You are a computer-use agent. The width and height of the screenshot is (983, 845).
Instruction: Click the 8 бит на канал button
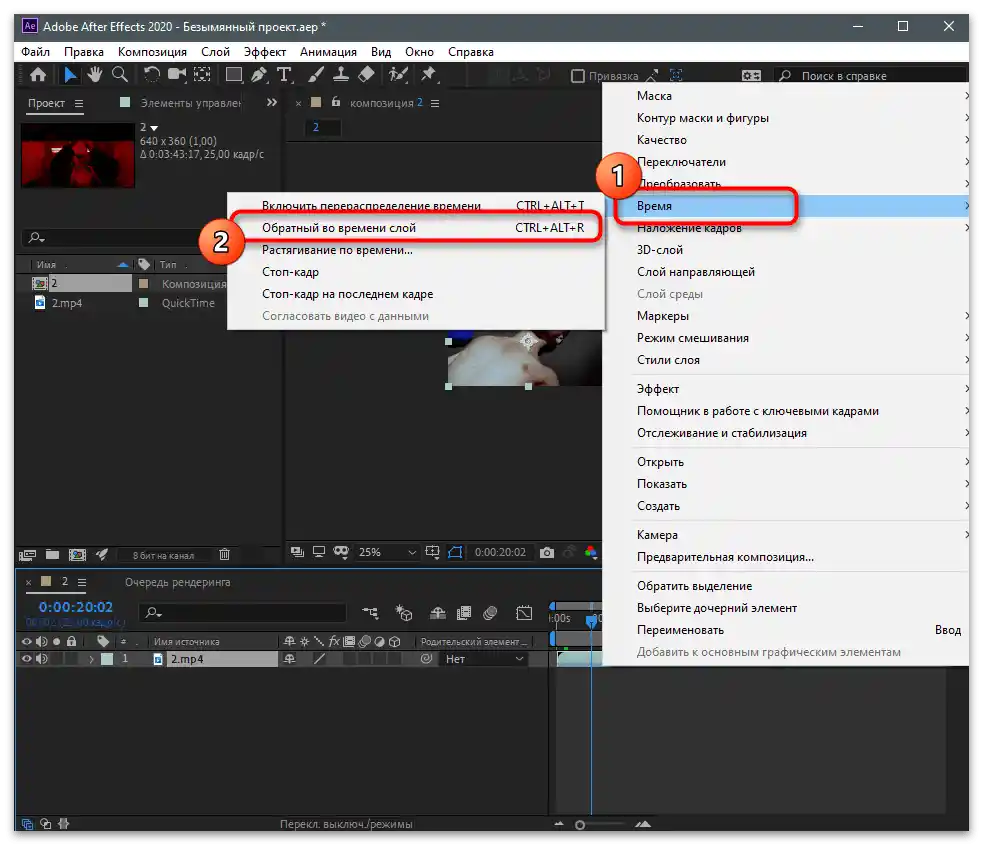[x=163, y=555]
